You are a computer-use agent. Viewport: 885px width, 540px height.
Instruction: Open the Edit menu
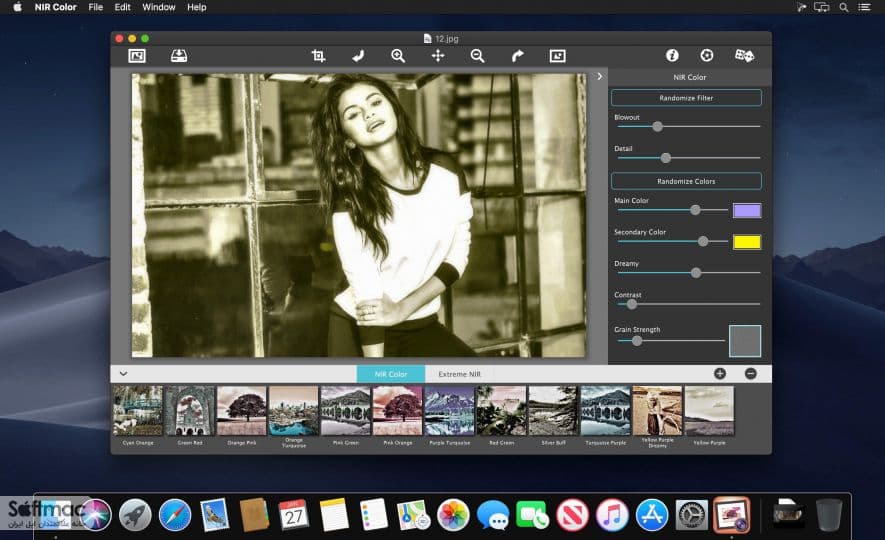tap(122, 7)
